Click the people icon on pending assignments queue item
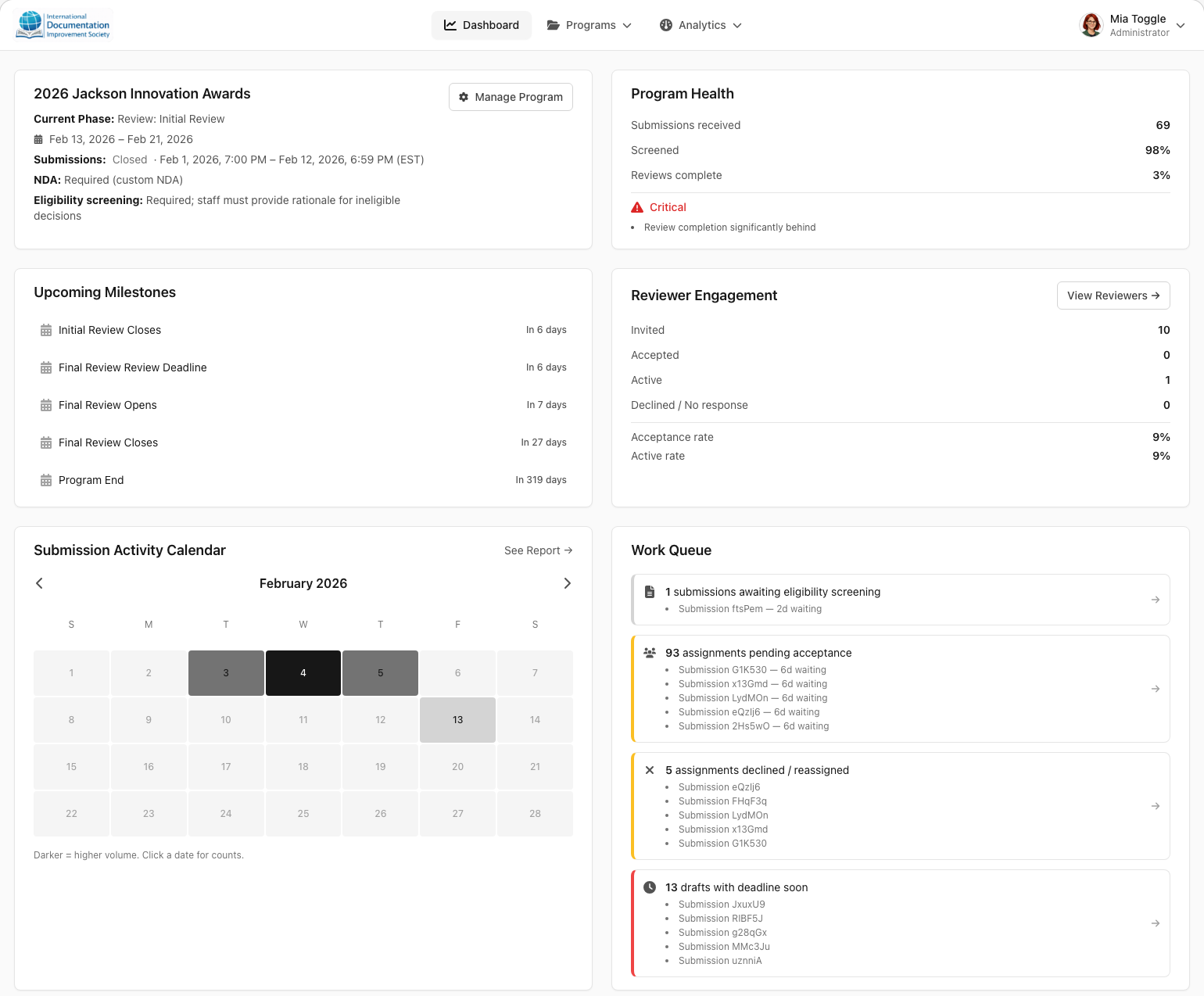The width and height of the screenshot is (1204, 996). [650, 652]
